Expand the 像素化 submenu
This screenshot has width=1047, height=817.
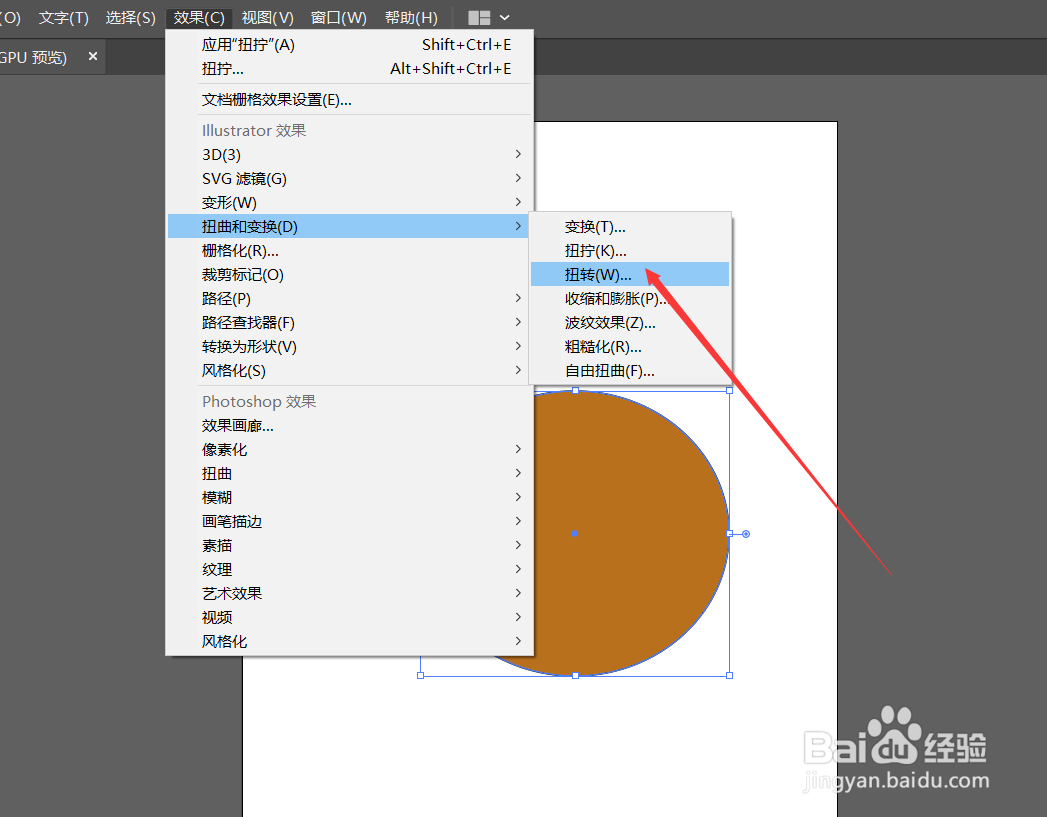(x=349, y=449)
